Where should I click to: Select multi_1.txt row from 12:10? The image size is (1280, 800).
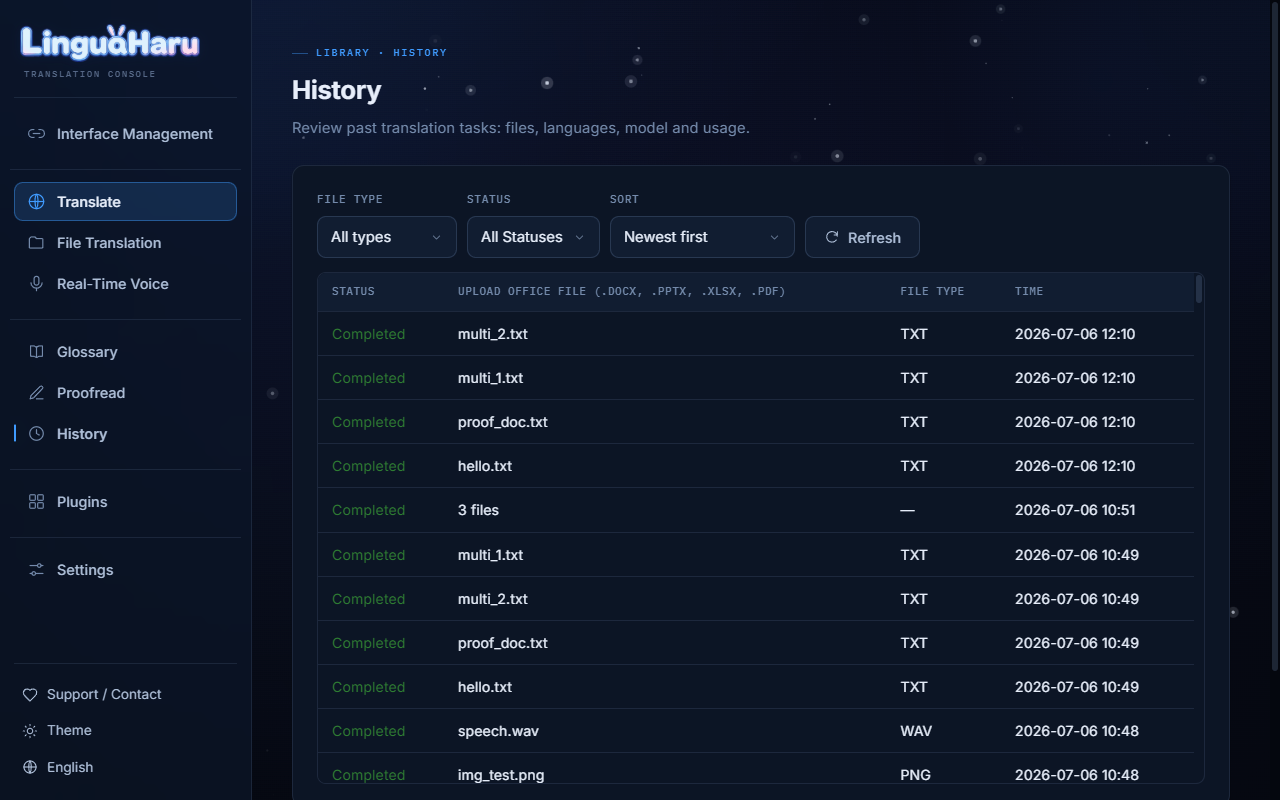(756, 378)
